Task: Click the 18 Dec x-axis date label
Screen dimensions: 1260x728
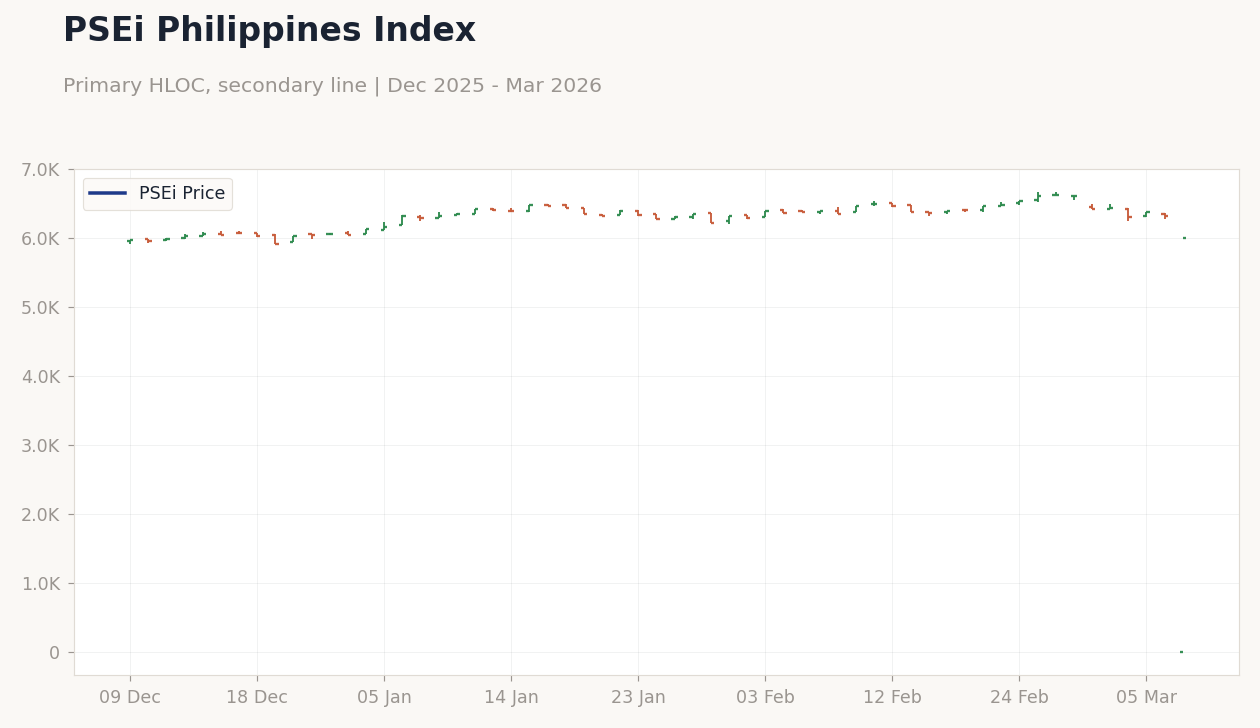Action: click(x=257, y=698)
